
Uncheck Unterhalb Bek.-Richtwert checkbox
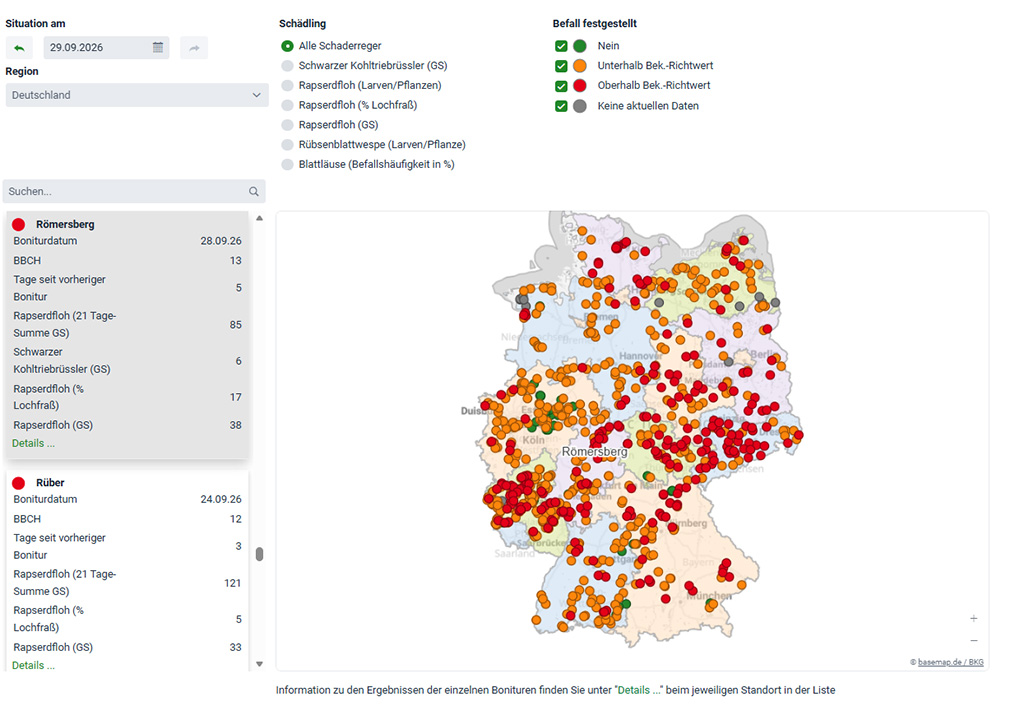[561, 66]
